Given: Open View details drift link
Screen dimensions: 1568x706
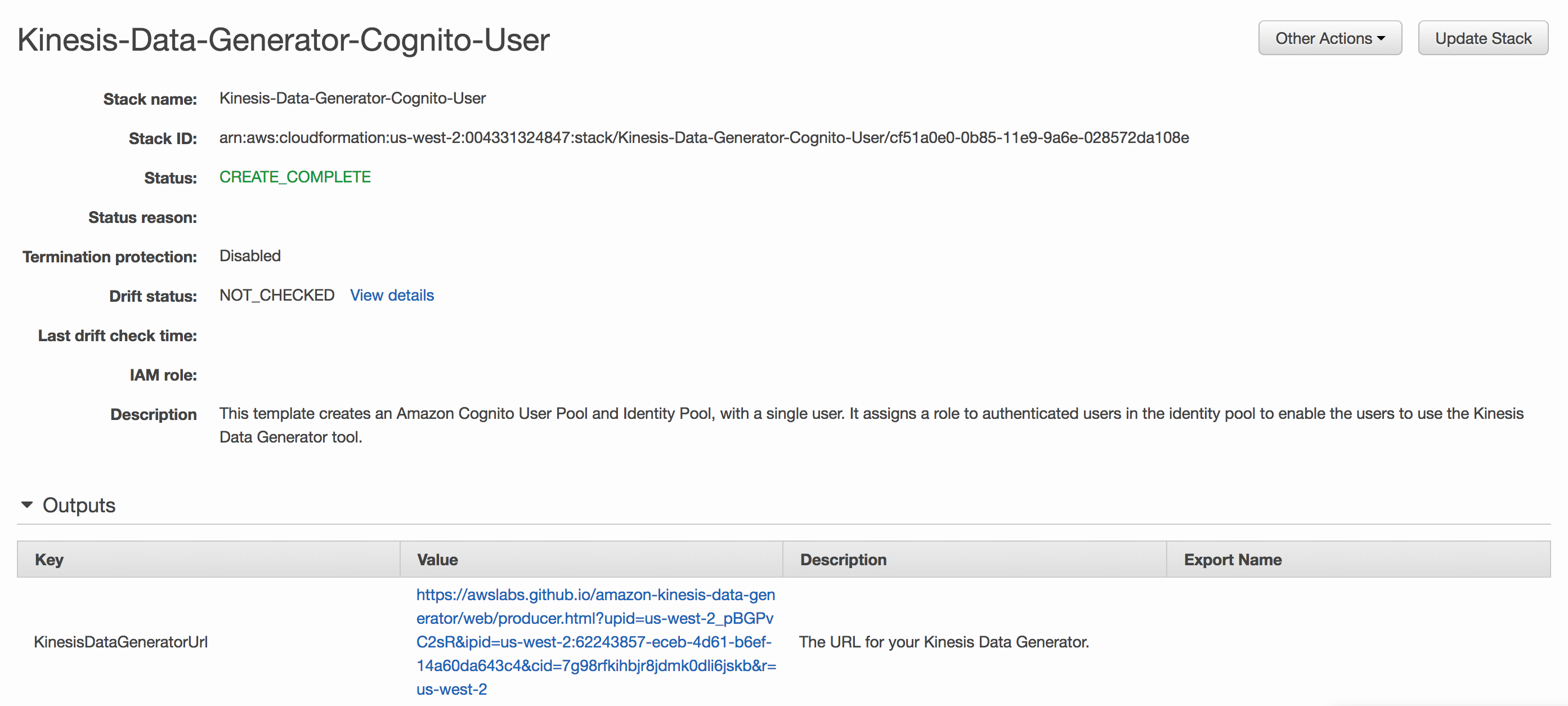Looking at the screenshot, I should click(x=391, y=296).
